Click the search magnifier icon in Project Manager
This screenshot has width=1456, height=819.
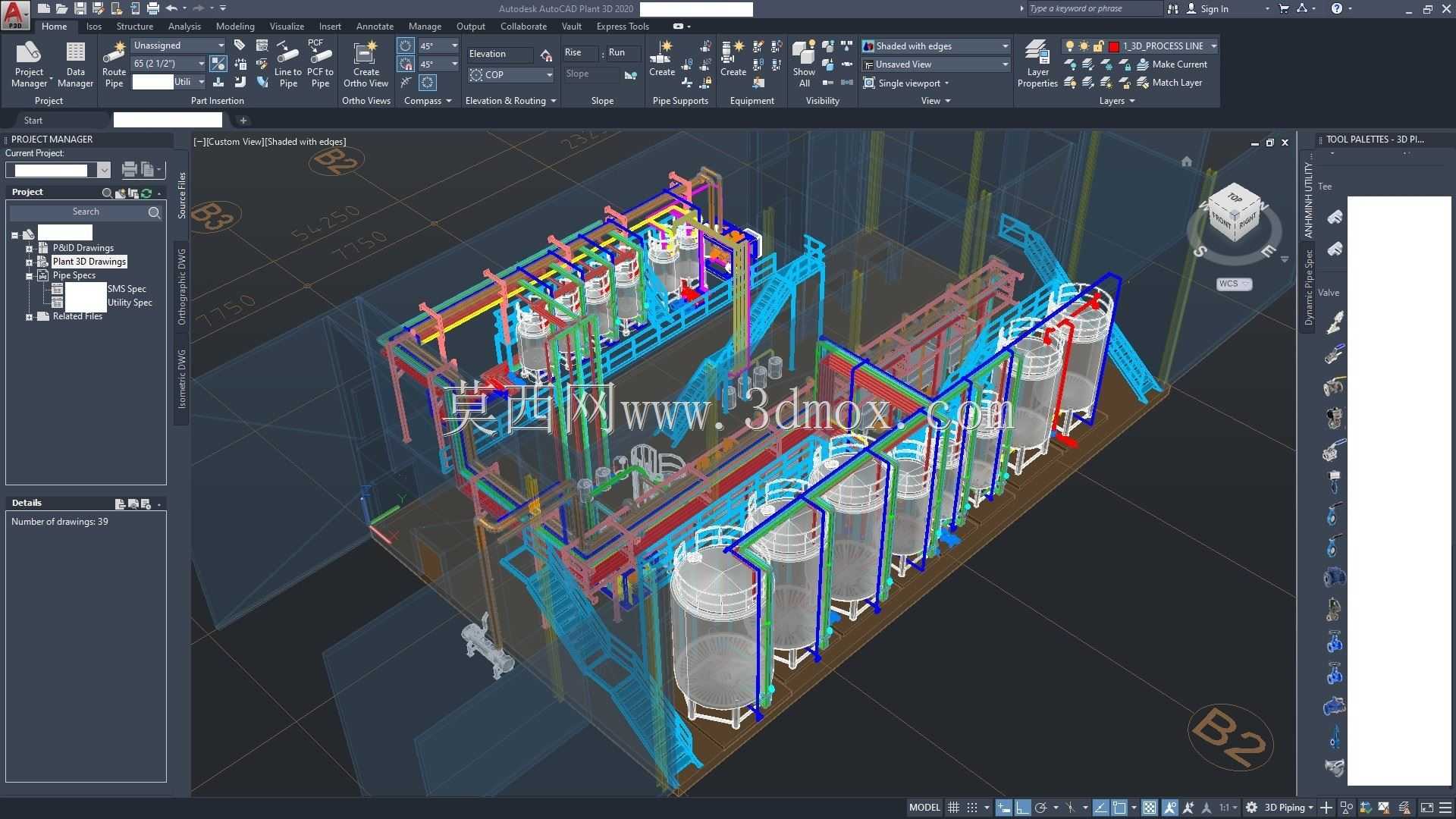(155, 212)
